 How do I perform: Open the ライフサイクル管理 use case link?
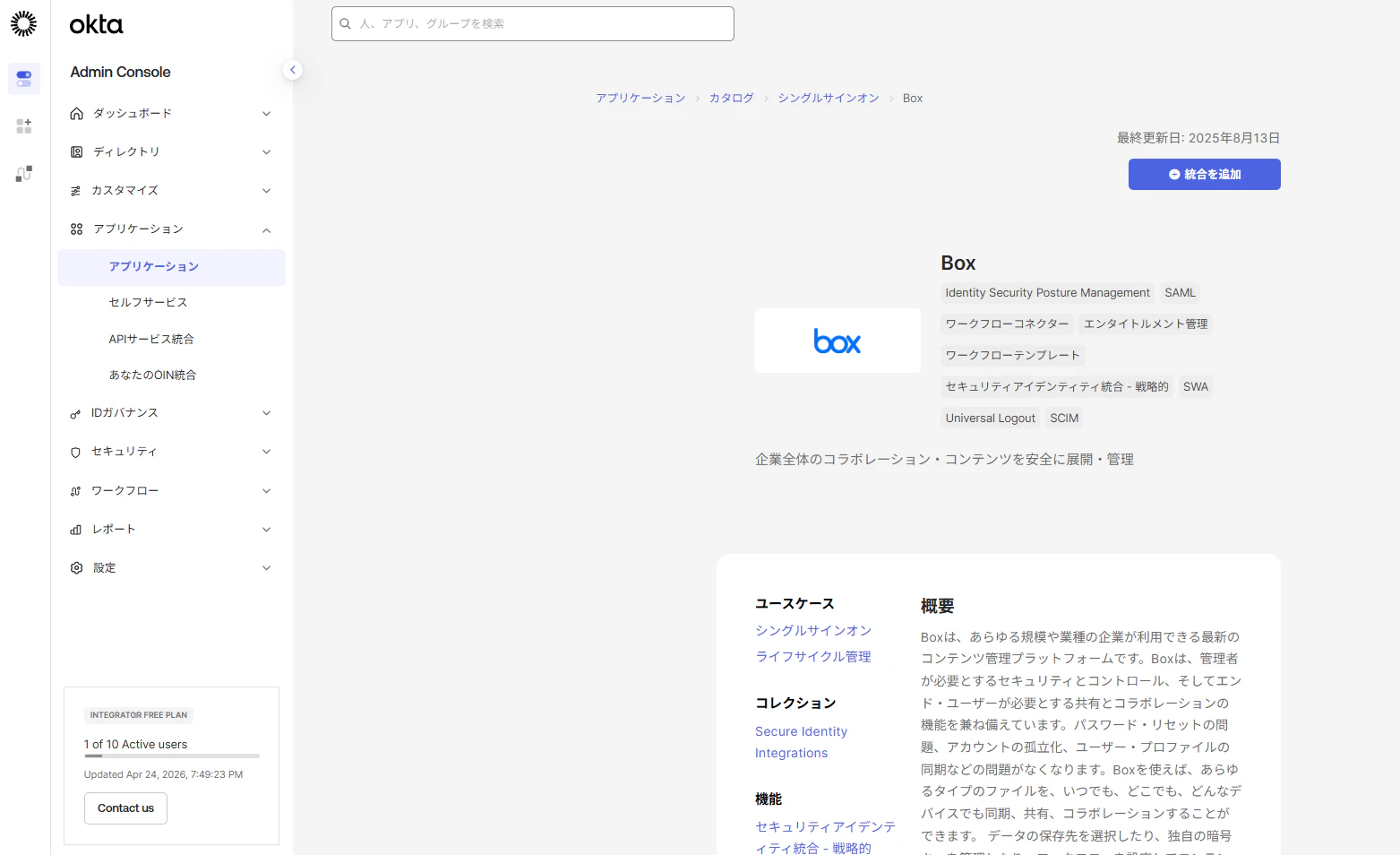(813, 657)
